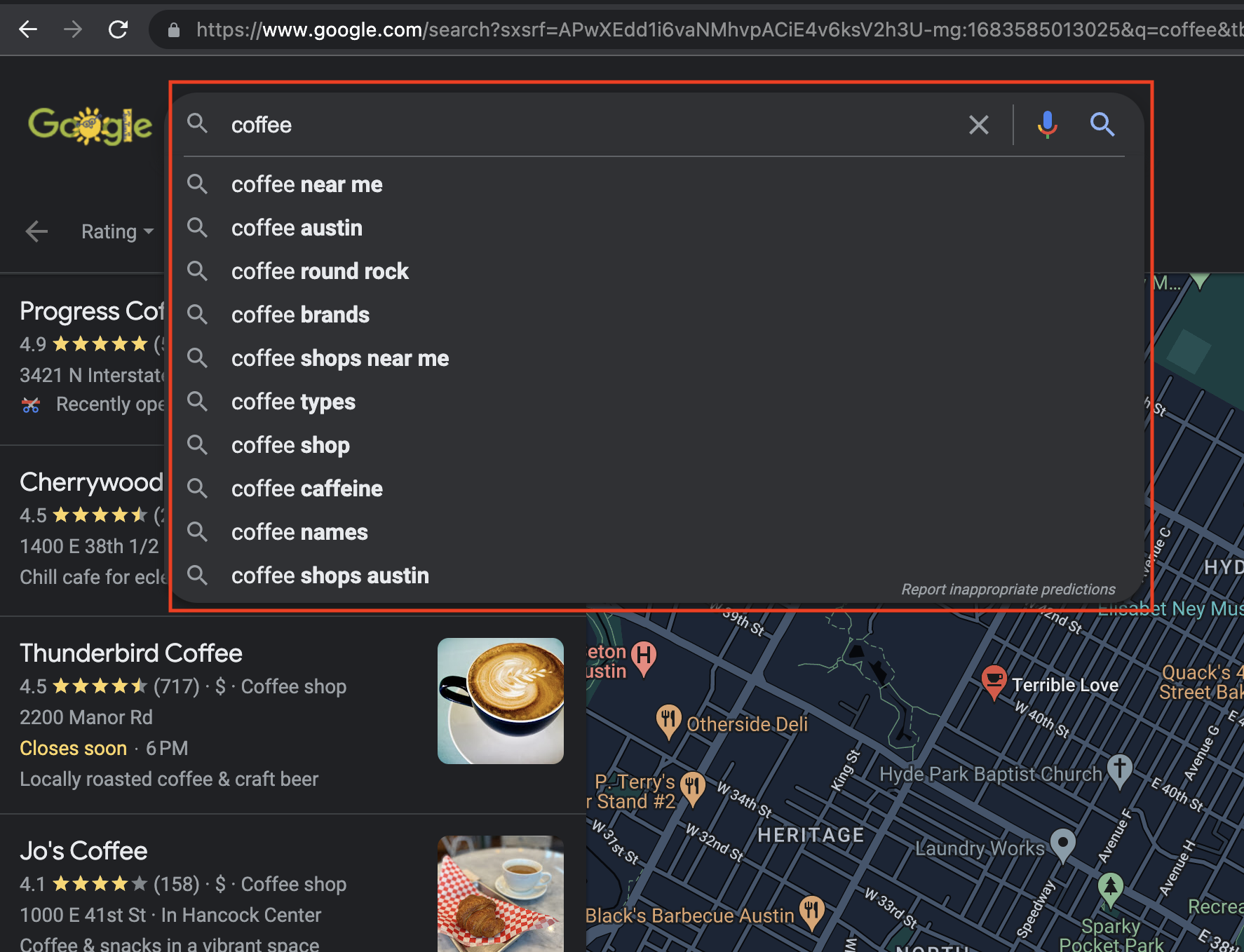Choose the coffee shops austin suggestion
1244x952 pixels.
(x=330, y=575)
